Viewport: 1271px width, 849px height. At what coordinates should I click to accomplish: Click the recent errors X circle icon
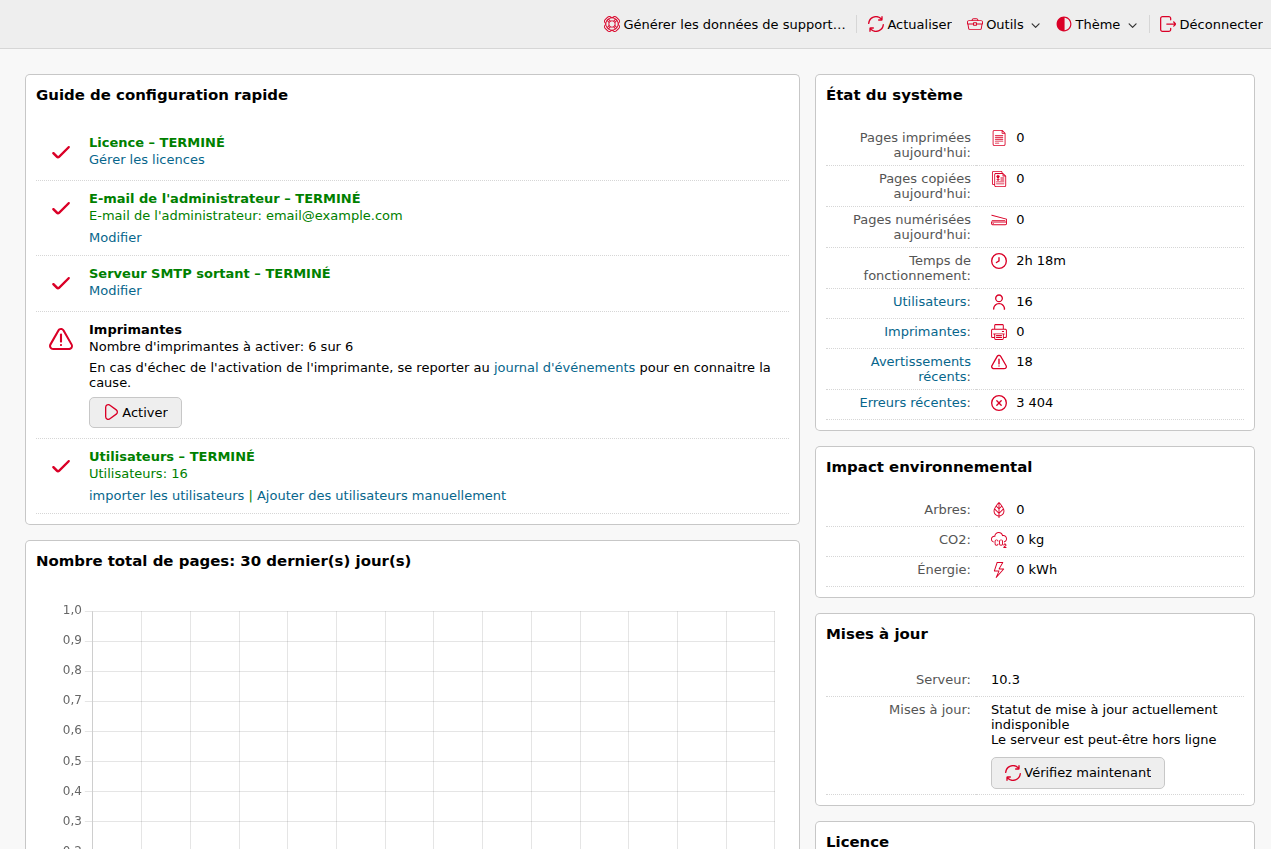coord(999,403)
